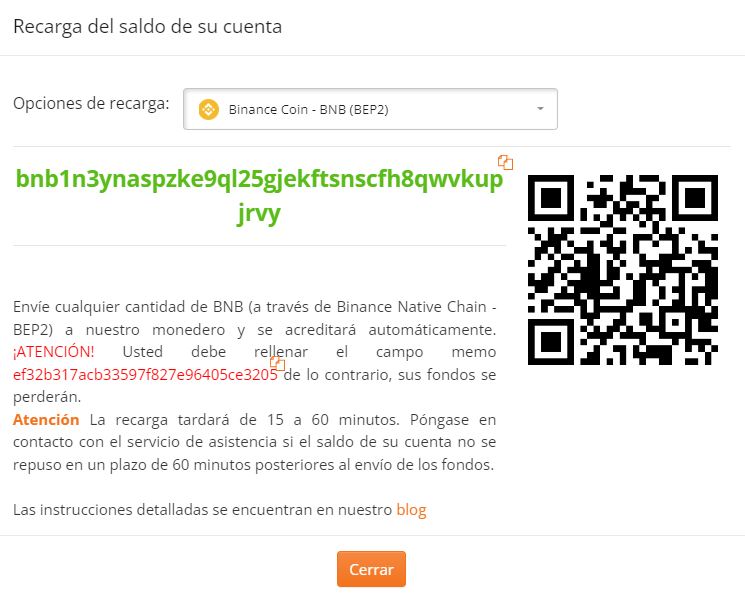Copy the BNB wallet address using the copy icon
This screenshot has width=745, height=599.
click(506, 162)
